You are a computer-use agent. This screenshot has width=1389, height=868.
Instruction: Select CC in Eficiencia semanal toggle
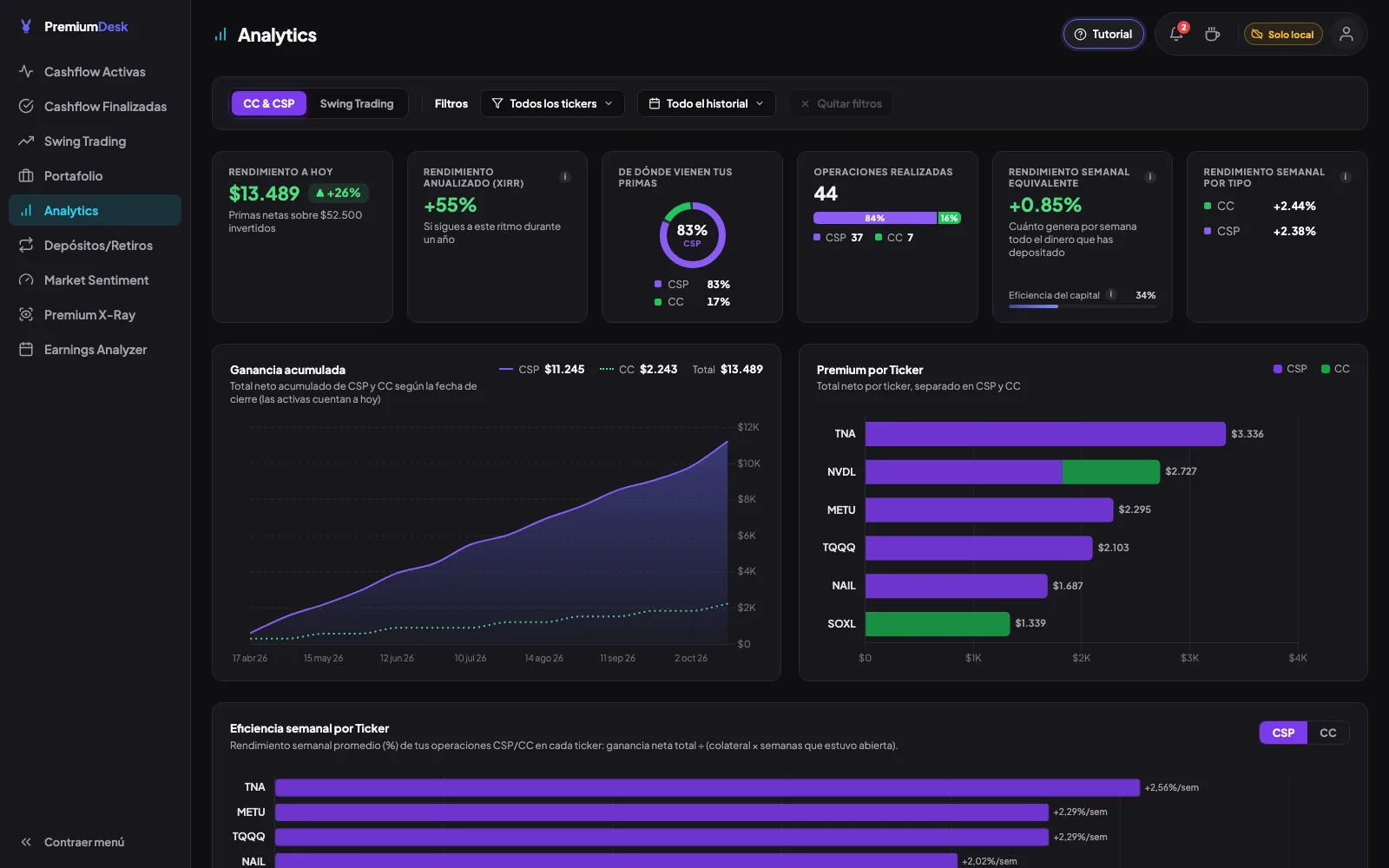click(1328, 733)
